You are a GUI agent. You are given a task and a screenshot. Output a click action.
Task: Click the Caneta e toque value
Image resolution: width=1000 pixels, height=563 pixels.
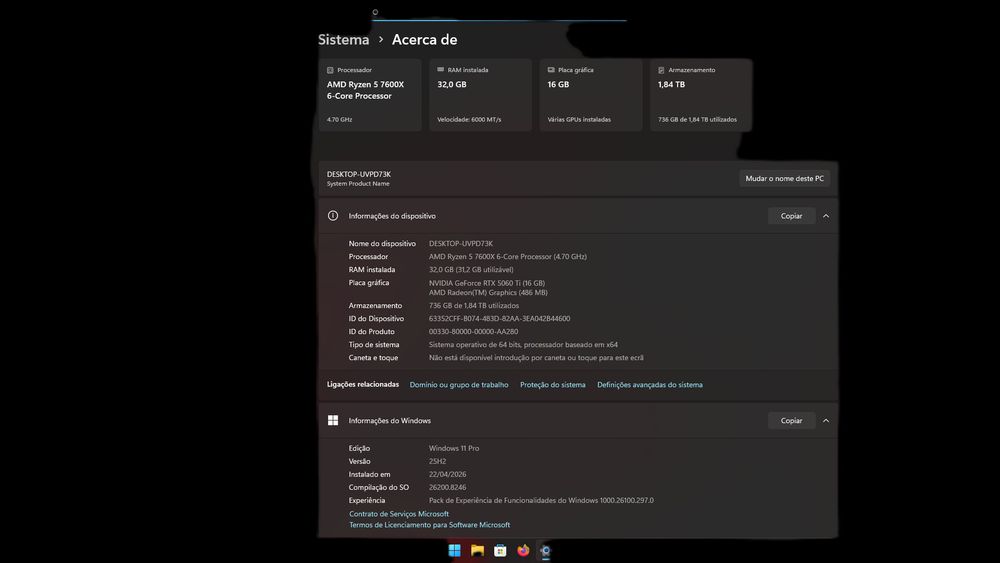[536, 358]
